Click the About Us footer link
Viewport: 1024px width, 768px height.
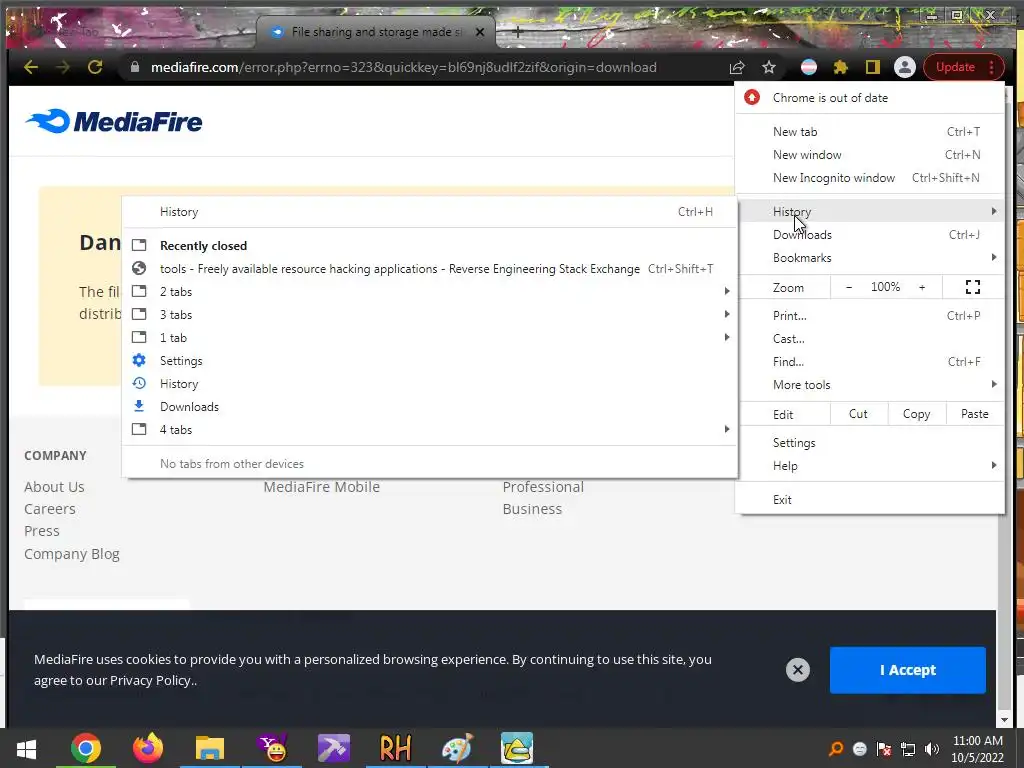54,487
